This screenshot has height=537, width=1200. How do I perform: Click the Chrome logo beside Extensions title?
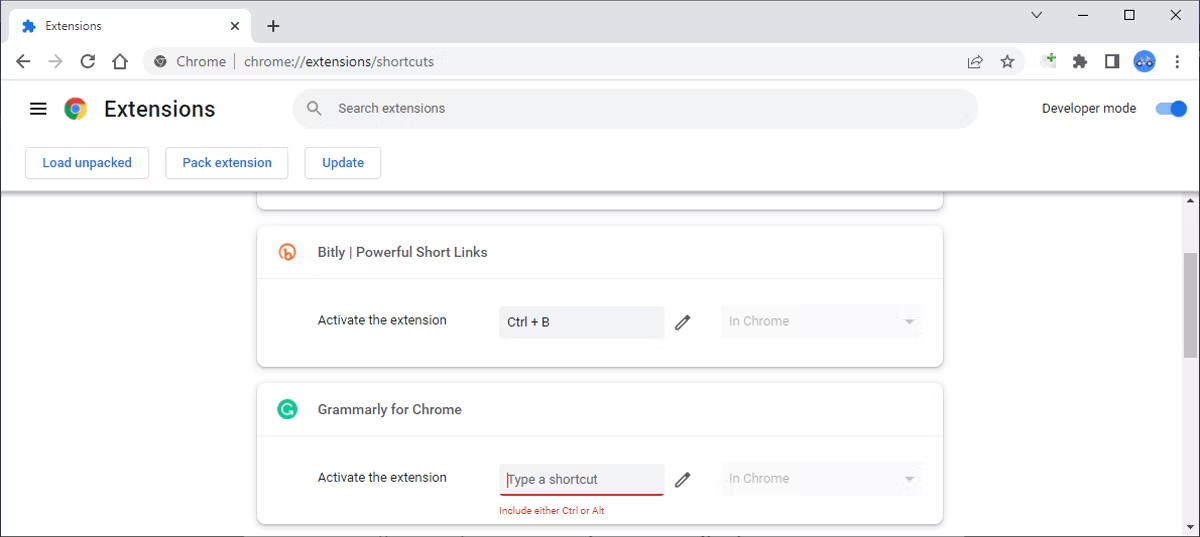click(x=75, y=109)
